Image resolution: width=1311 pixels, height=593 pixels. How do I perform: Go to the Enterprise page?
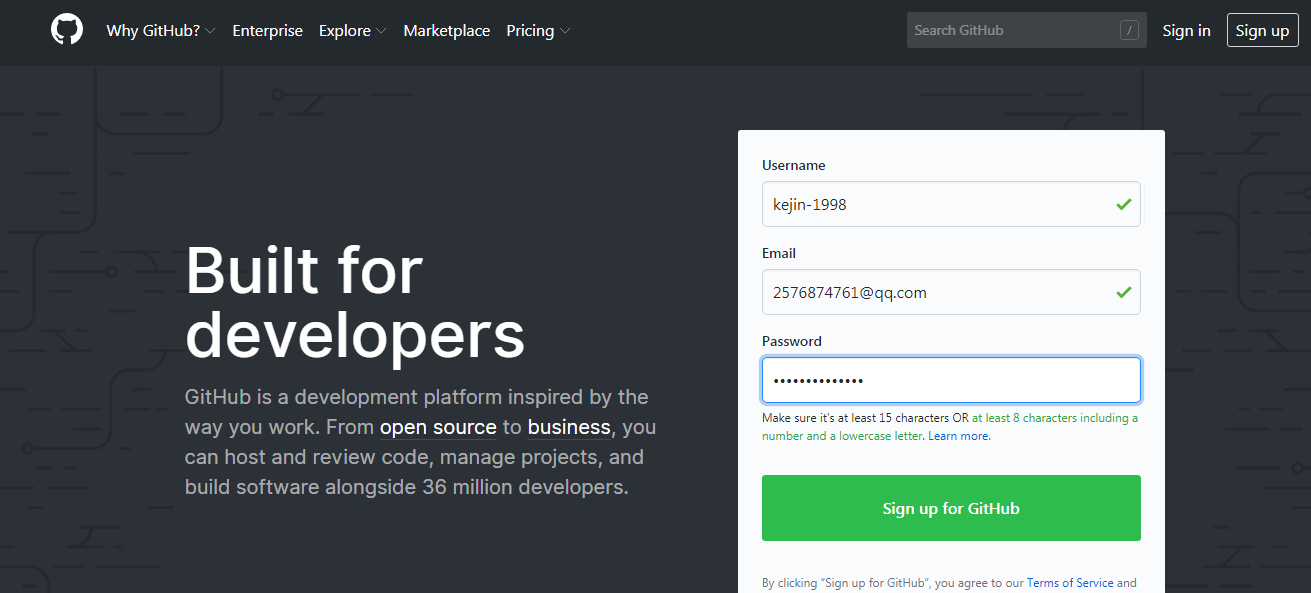pyautogui.click(x=267, y=31)
